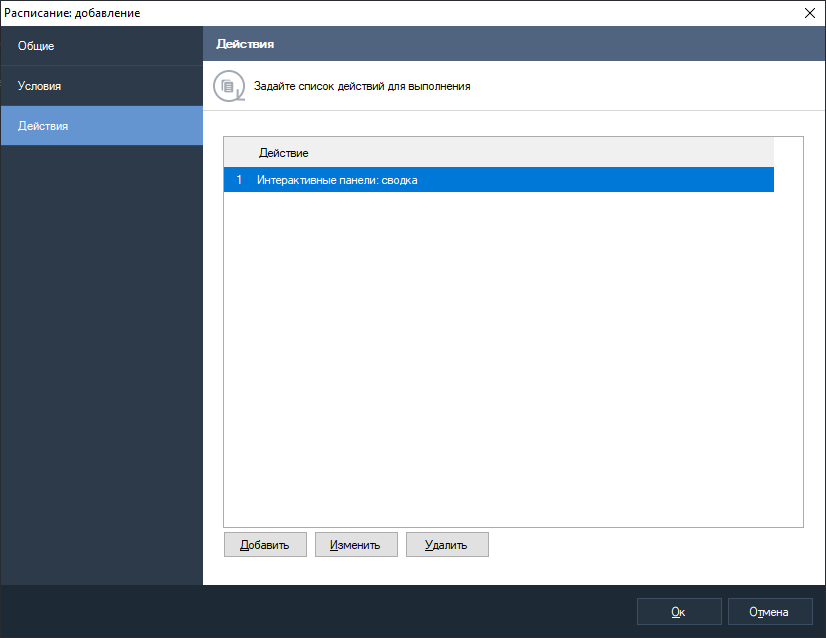Click blank number column header cell
The image size is (826, 638).
[x=238, y=153]
